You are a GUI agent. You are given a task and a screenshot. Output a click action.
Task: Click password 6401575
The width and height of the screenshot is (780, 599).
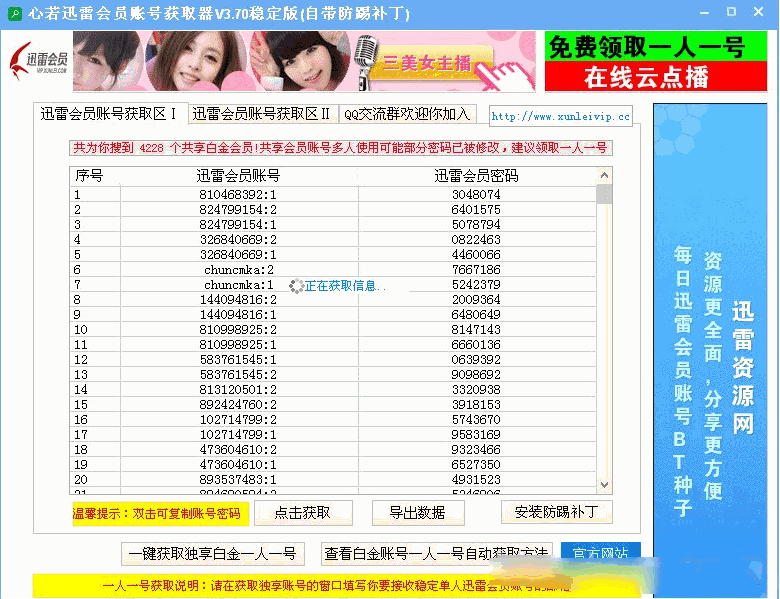pos(476,209)
